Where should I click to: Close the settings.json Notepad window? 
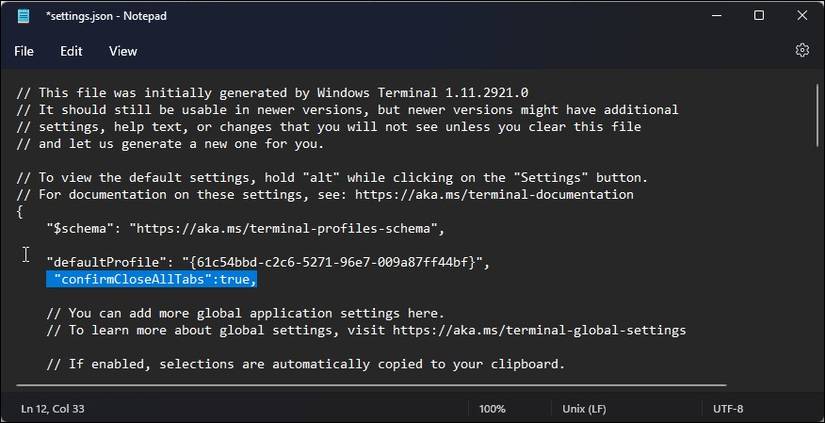(802, 16)
